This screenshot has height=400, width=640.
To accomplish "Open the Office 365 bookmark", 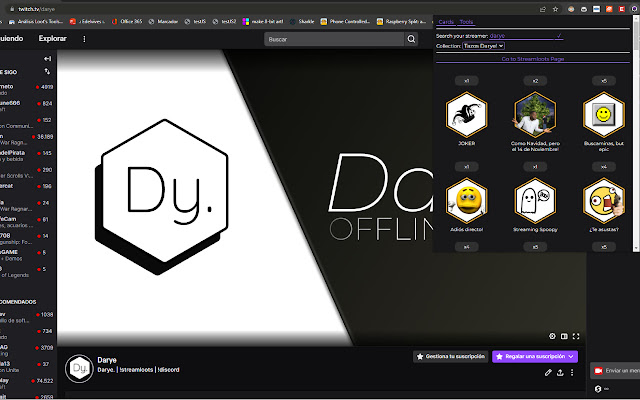I will 127,22.
